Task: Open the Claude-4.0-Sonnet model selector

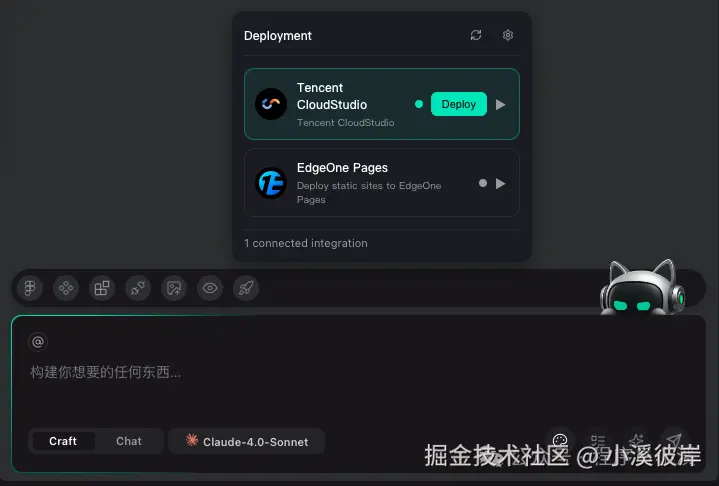Action: [x=247, y=442]
